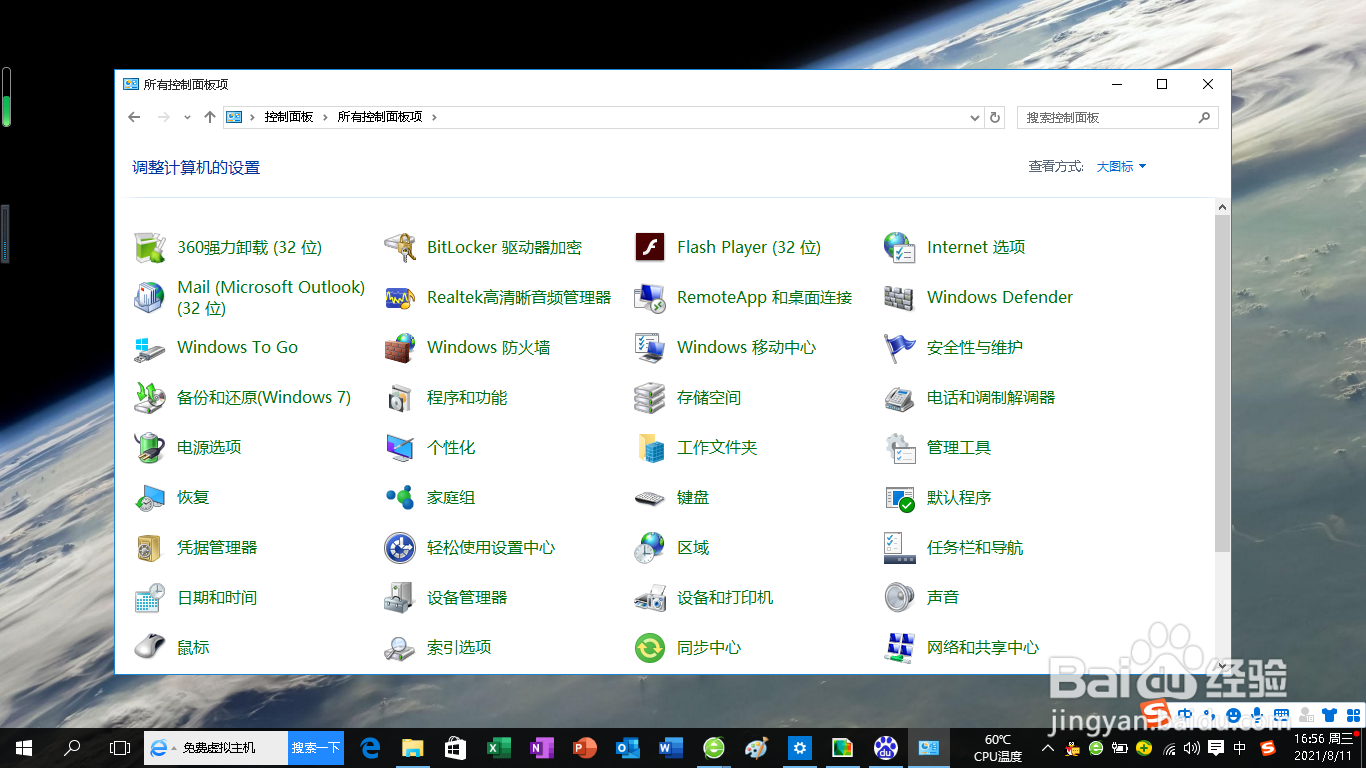The width and height of the screenshot is (1366, 768).
Task: Click the 区域 link
Action: (693, 547)
